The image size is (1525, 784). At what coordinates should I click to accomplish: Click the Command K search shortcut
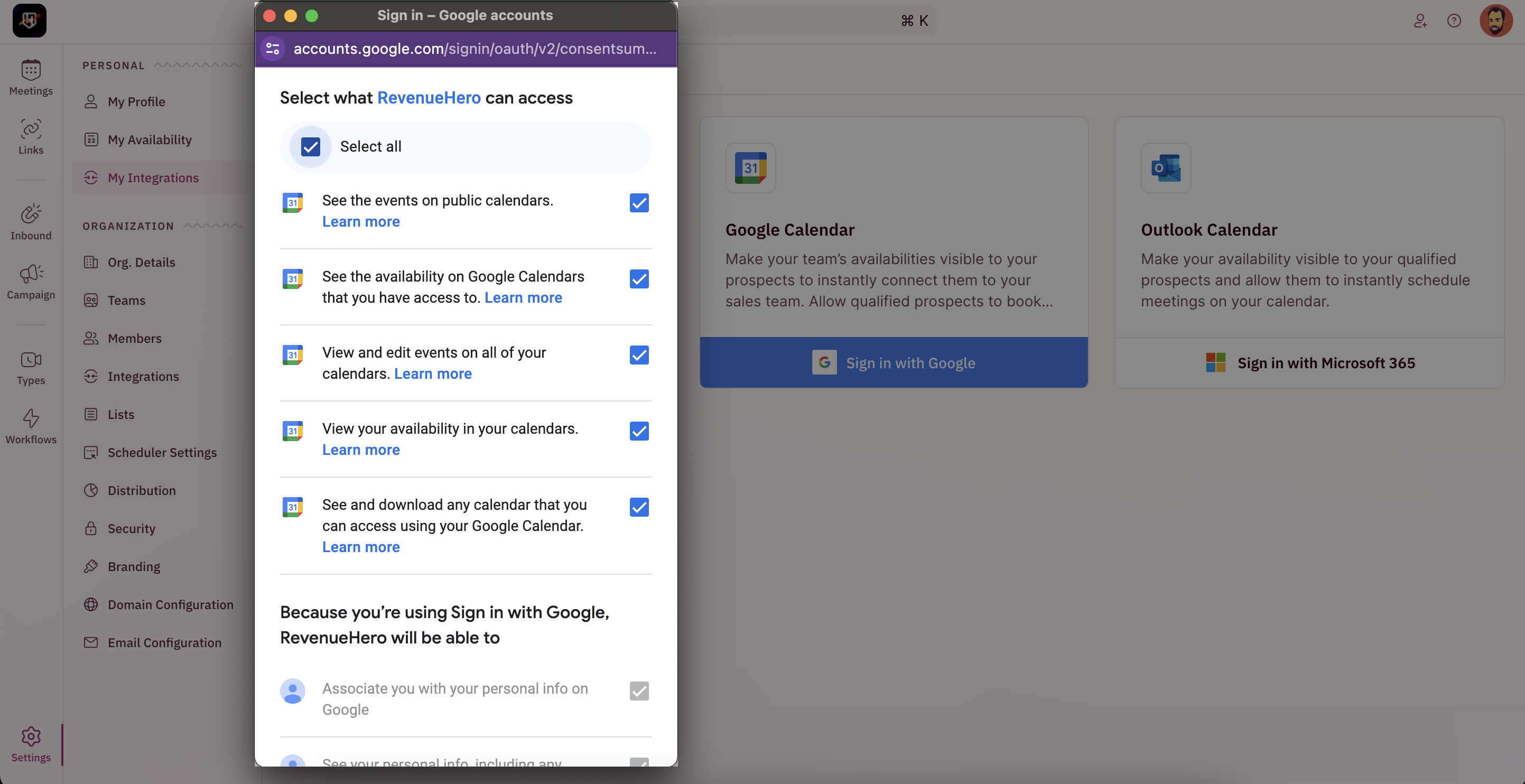[914, 21]
